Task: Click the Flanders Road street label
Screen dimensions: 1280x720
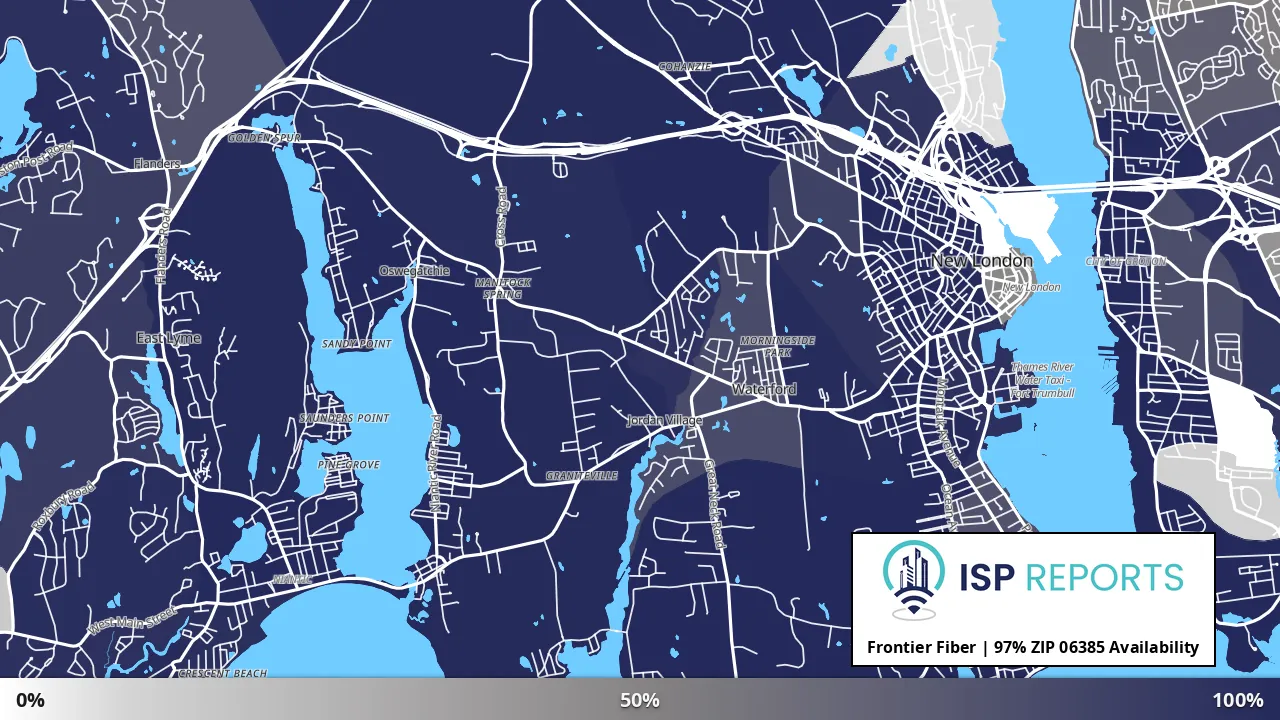Action: [164, 244]
